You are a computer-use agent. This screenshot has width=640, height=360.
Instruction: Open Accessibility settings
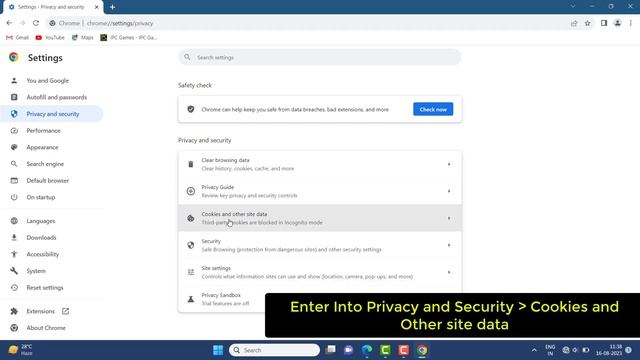pyautogui.click(x=43, y=254)
